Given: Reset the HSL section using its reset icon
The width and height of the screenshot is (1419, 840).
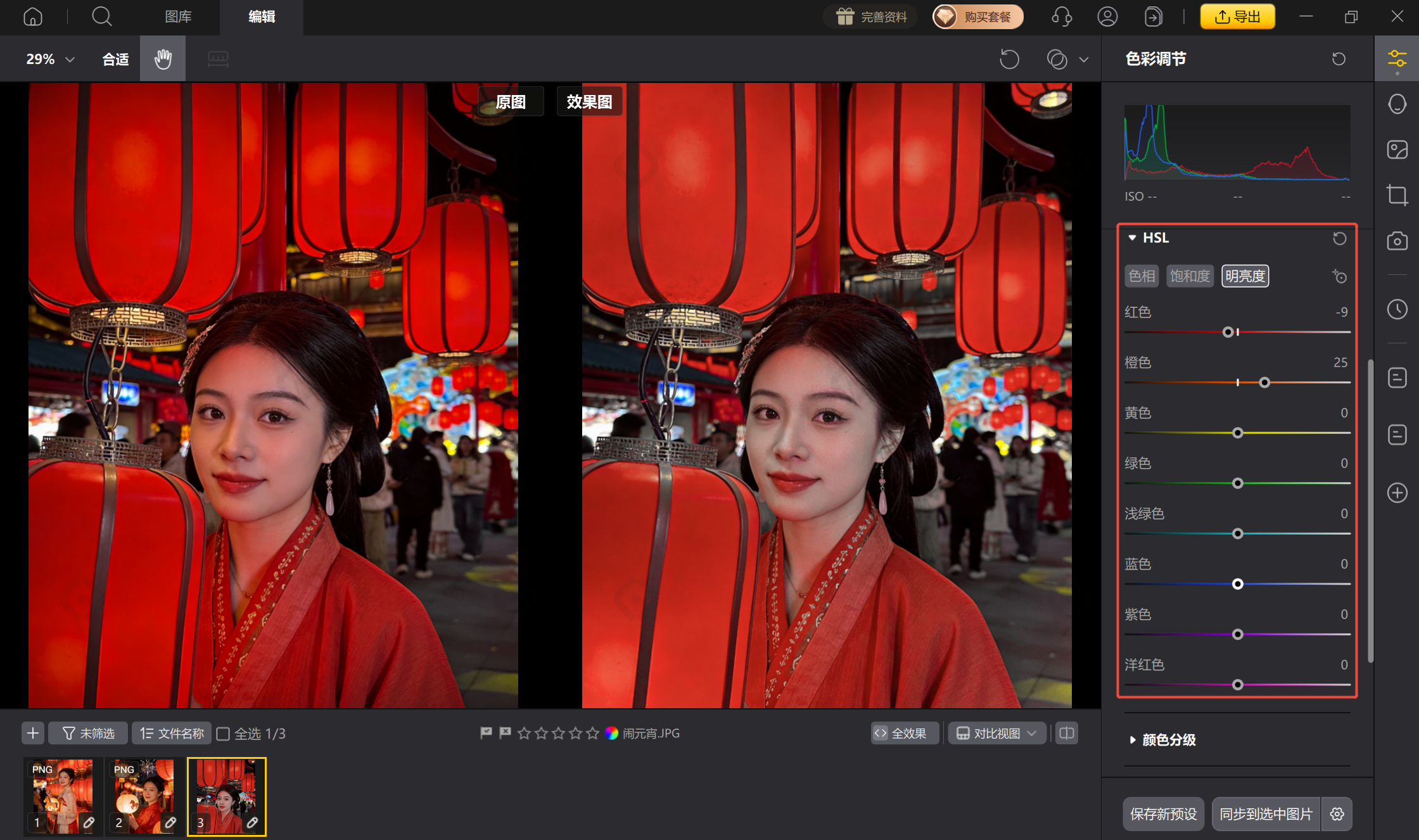Looking at the screenshot, I should tap(1339, 238).
